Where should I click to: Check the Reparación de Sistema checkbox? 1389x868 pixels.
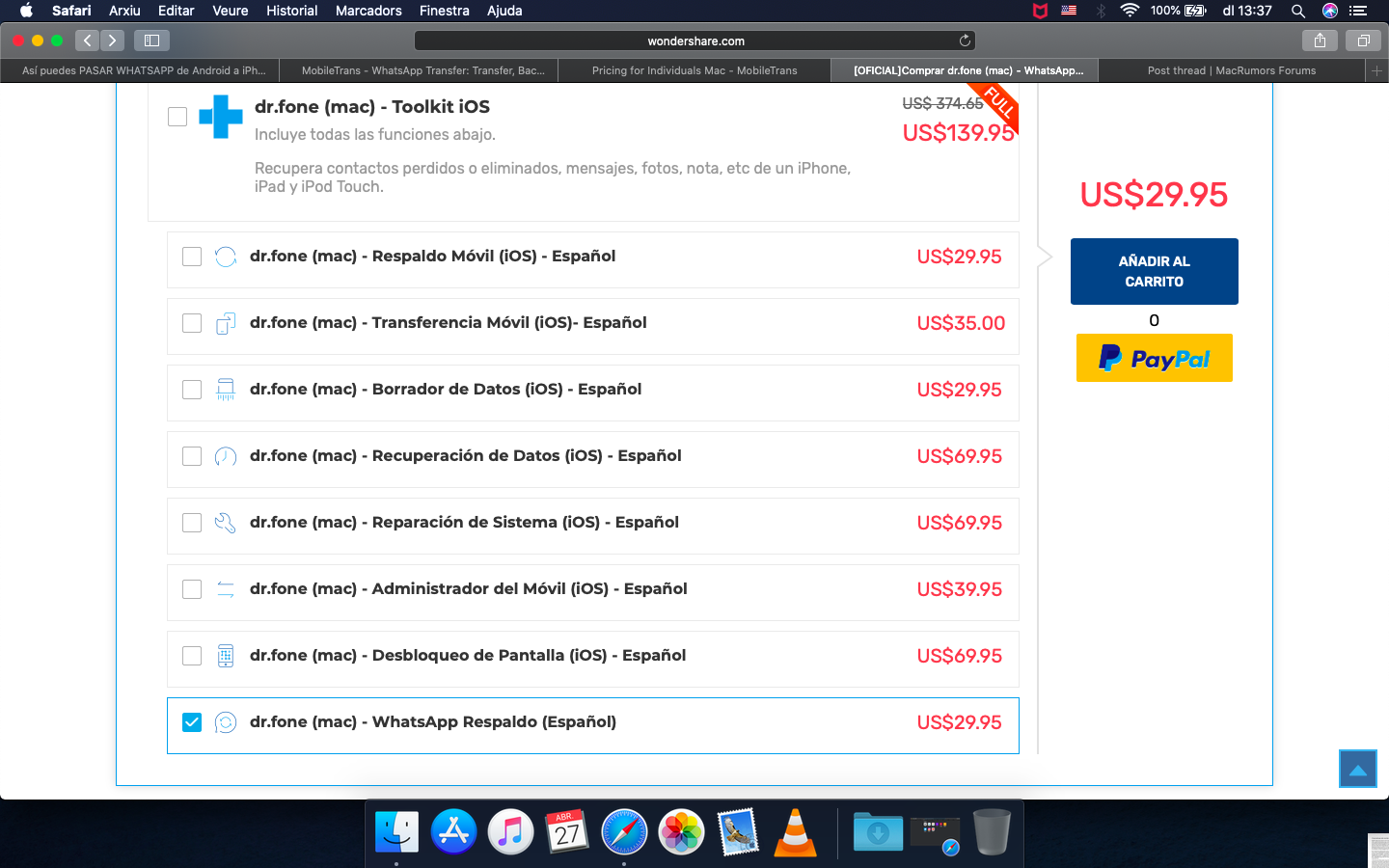[192, 523]
